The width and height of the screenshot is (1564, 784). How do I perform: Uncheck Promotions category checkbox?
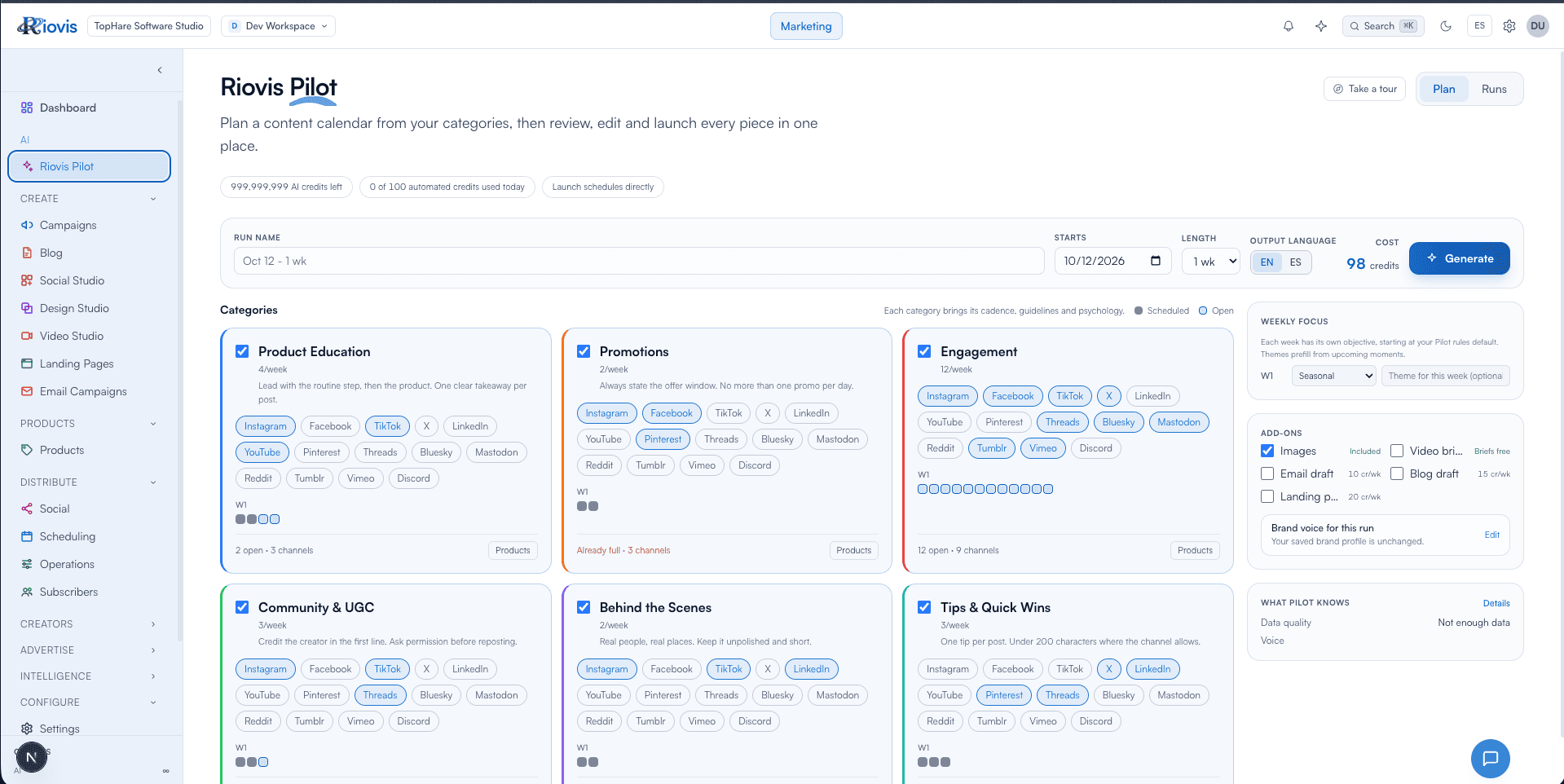click(584, 351)
